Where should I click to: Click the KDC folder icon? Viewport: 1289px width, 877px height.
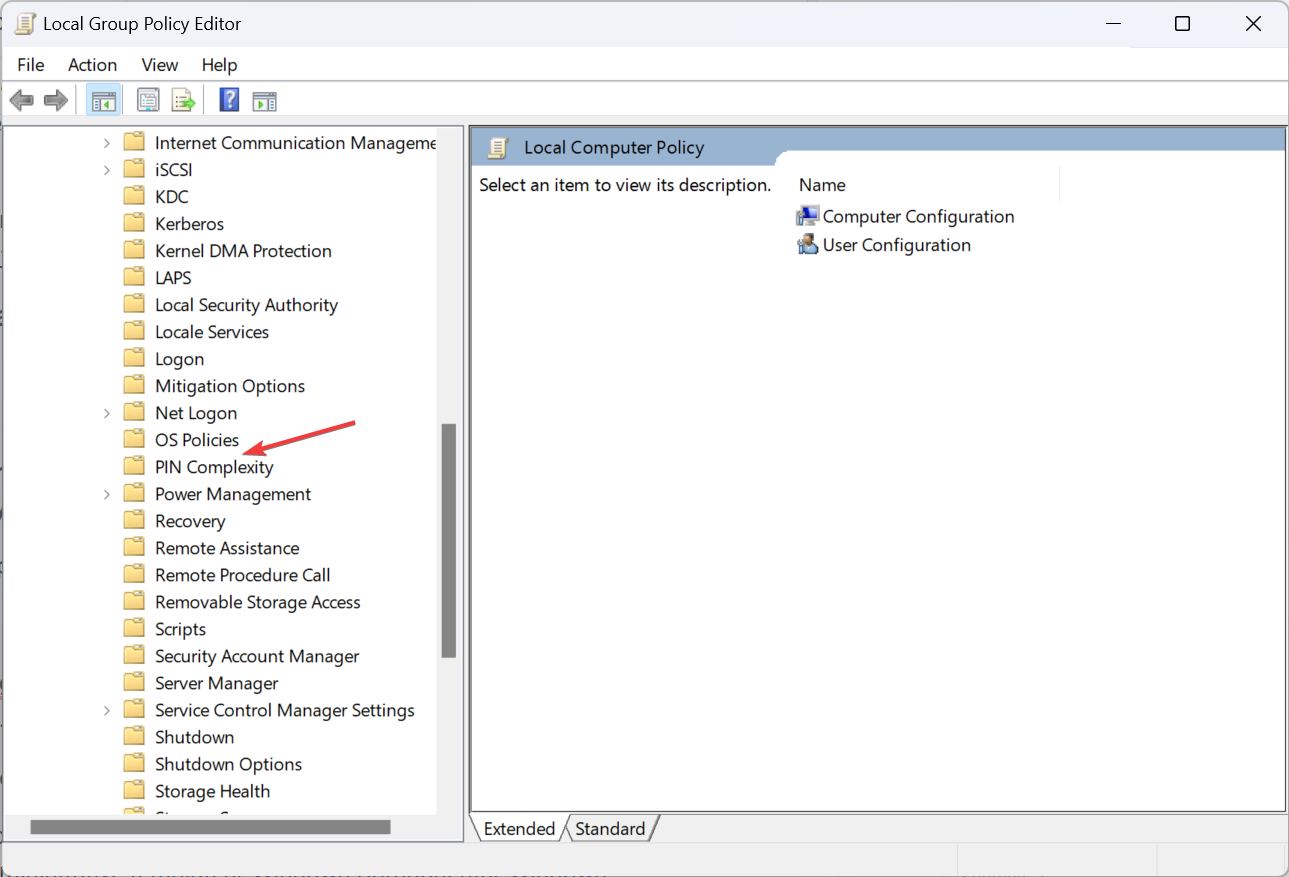(134, 196)
